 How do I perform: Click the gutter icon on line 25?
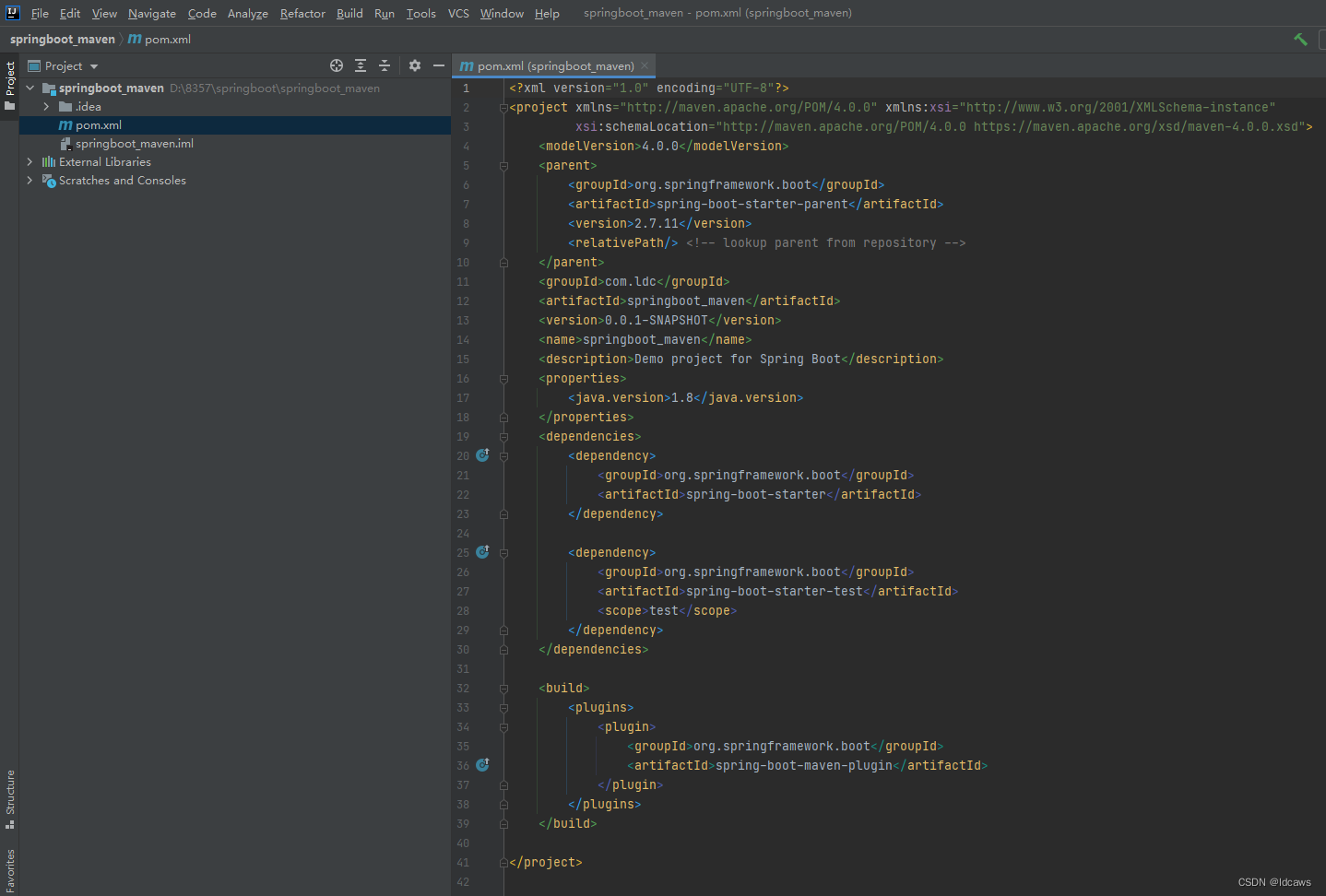482,552
